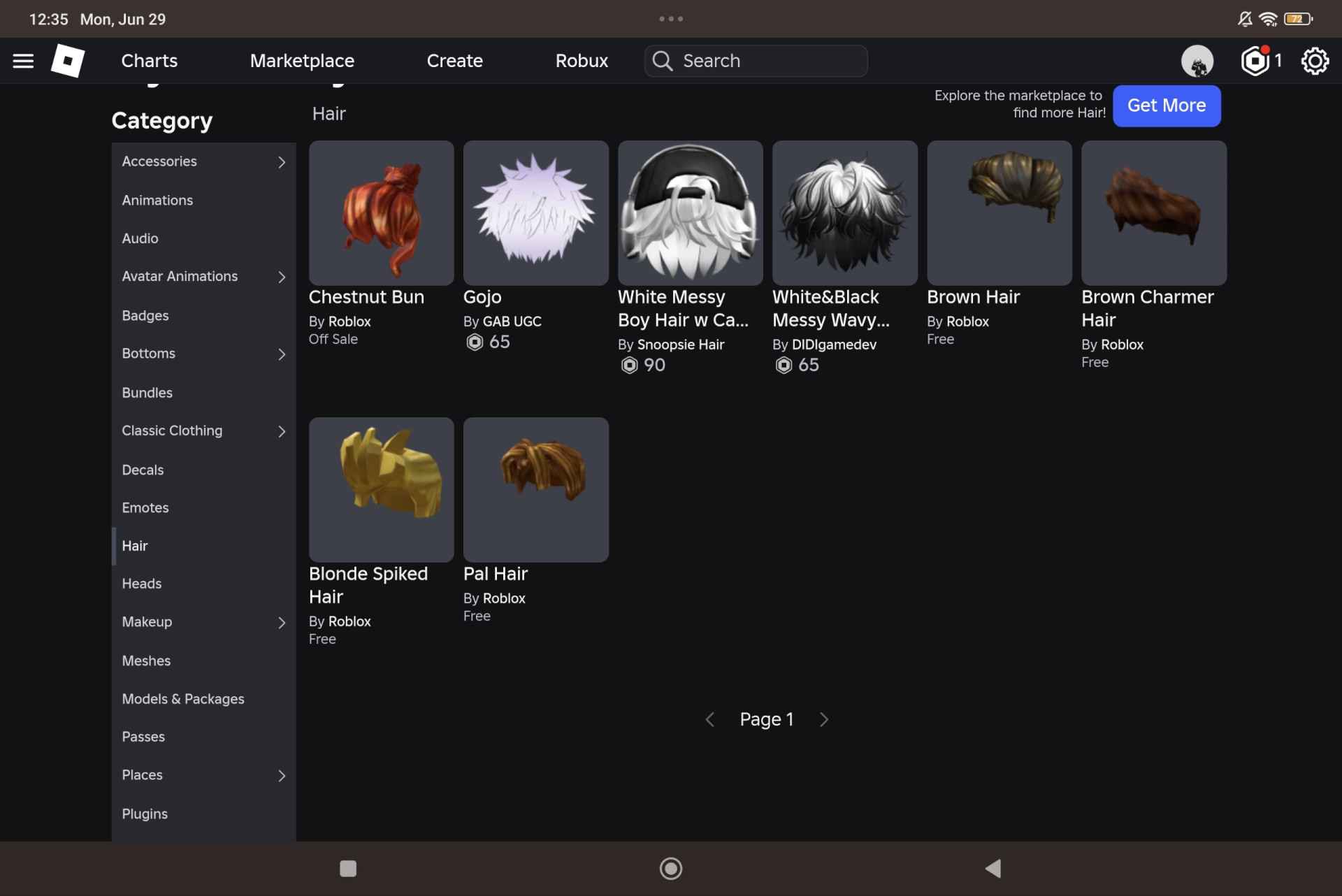The image size is (1342, 896).
Task: Visit creator DIDIgamedev
Action: 834,345
